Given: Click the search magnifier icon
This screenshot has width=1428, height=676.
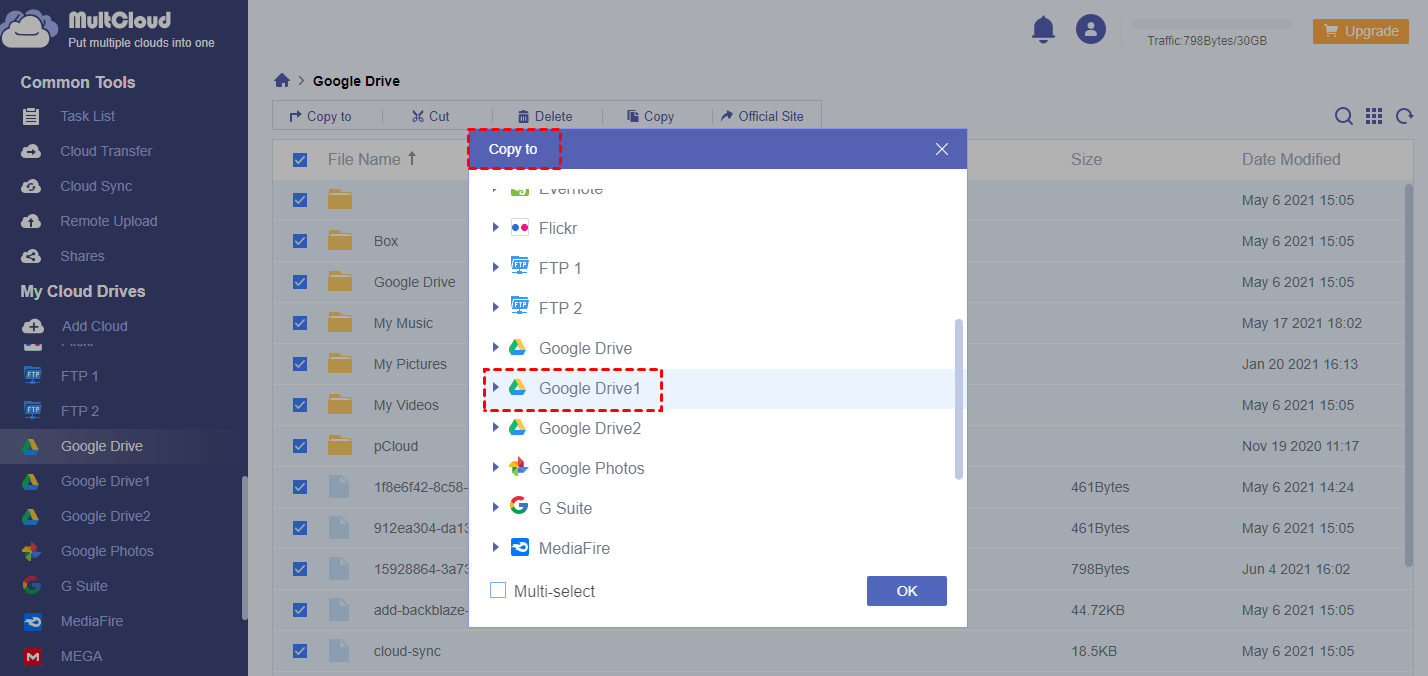Looking at the screenshot, I should 1344,116.
